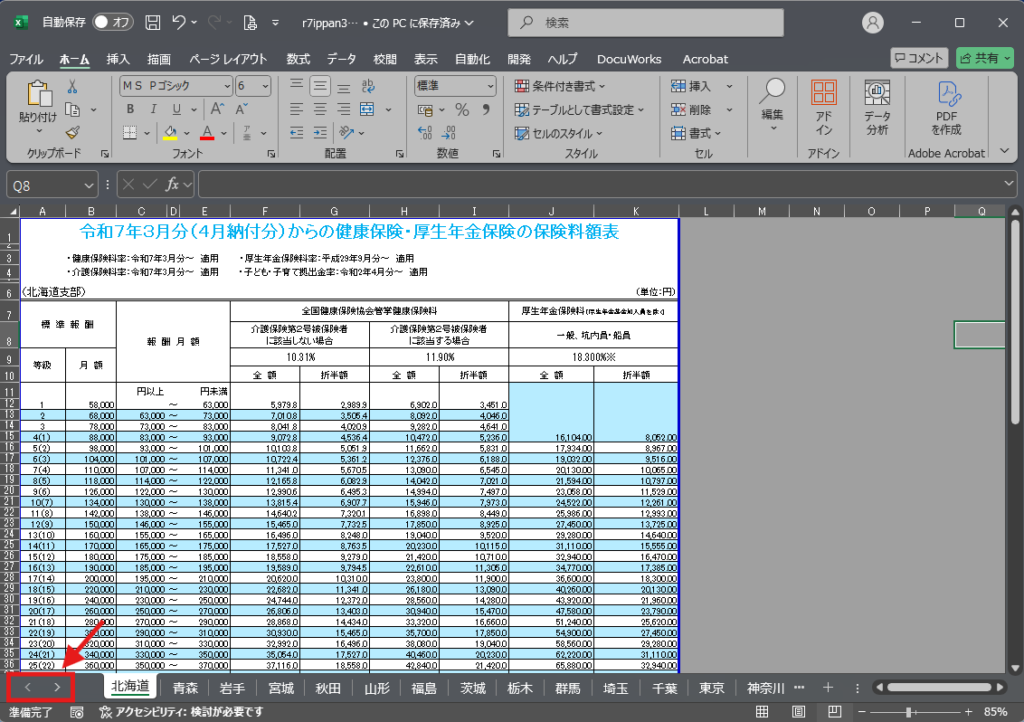This screenshot has height=722, width=1024.
Task: Decrease indent icon
Action: [x=296, y=133]
